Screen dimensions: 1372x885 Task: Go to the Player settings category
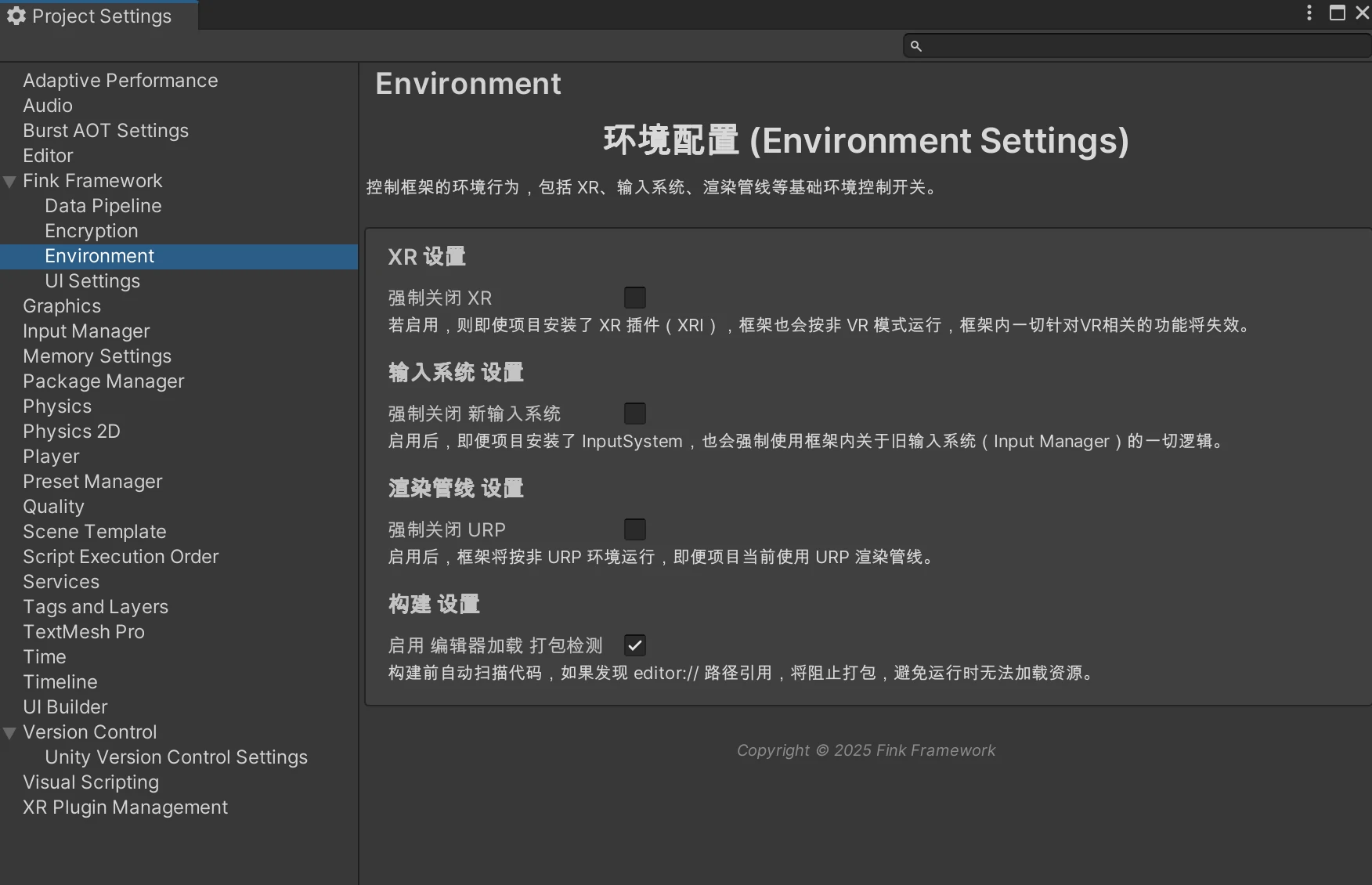[51, 457]
